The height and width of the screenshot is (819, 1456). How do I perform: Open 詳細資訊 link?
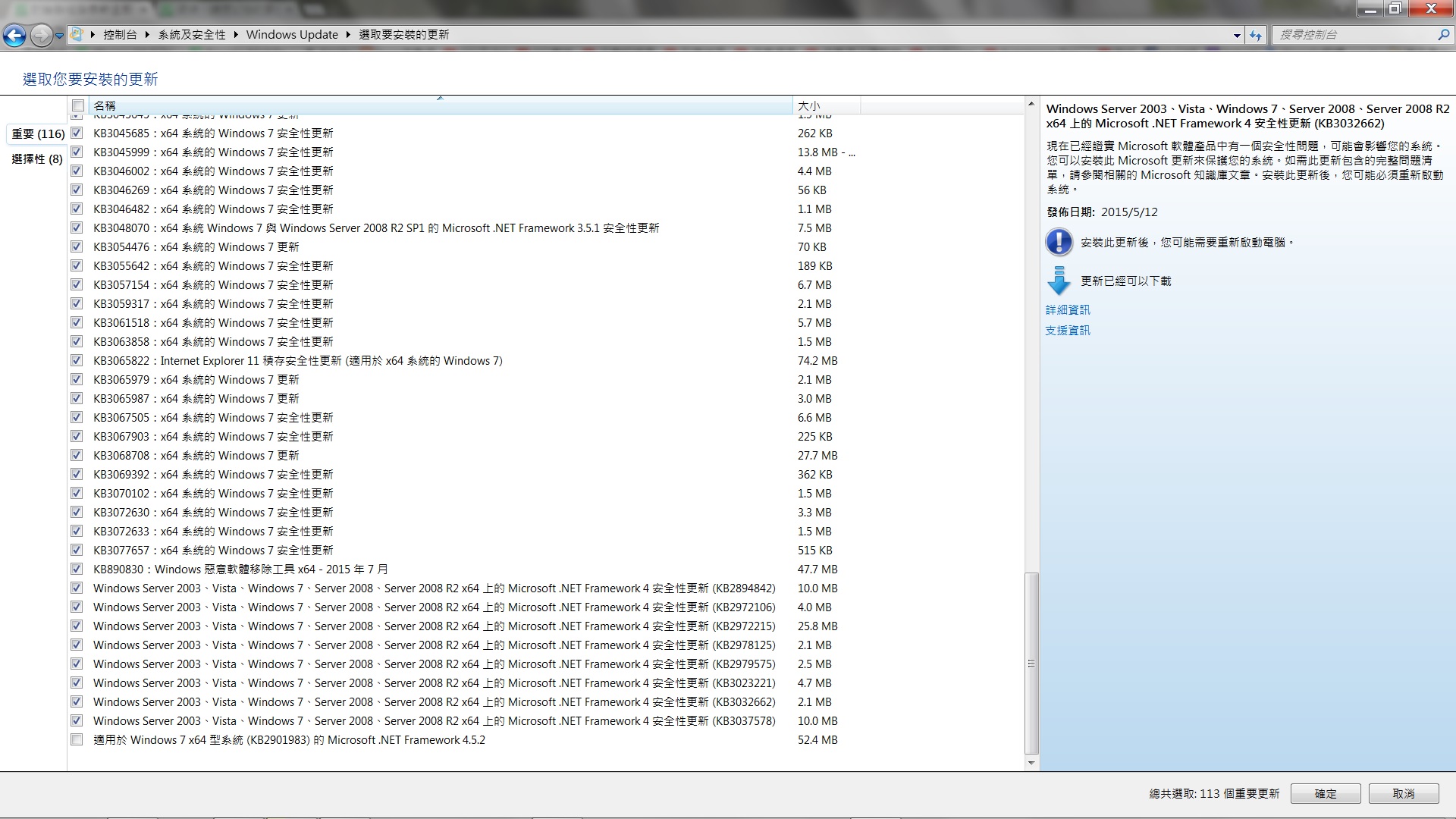pyautogui.click(x=1068, y=310)
